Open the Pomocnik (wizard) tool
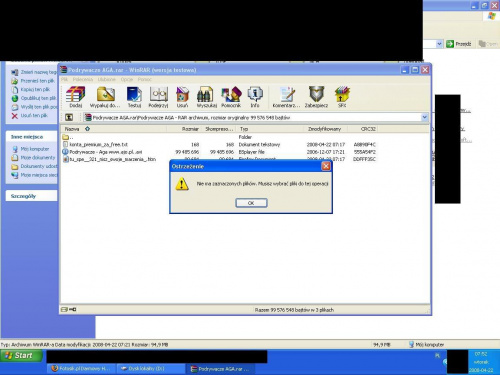This screenshot has height=375, width=500. 231,97
